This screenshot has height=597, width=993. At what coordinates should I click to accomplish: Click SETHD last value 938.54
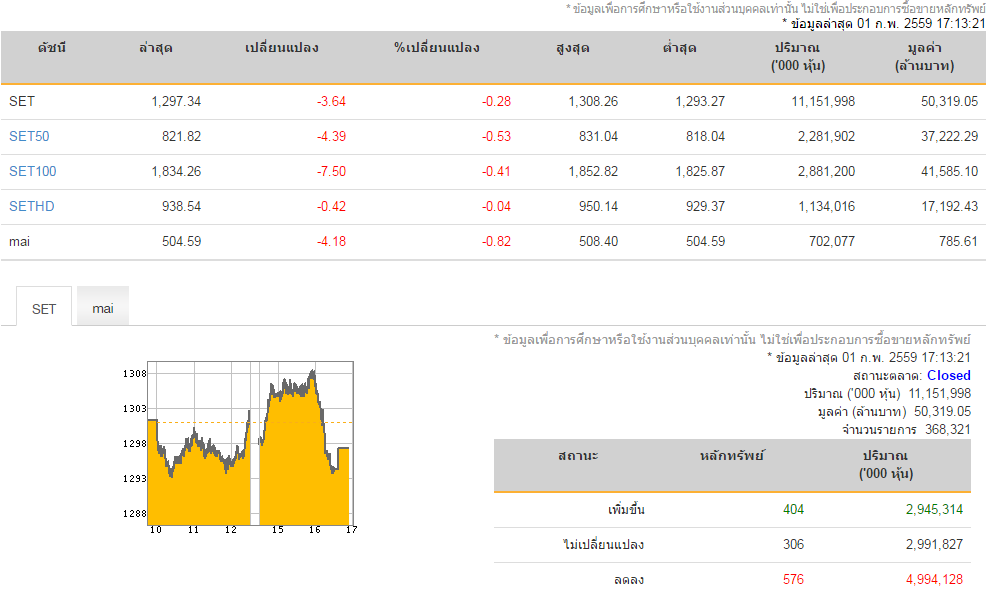point(181,206)
